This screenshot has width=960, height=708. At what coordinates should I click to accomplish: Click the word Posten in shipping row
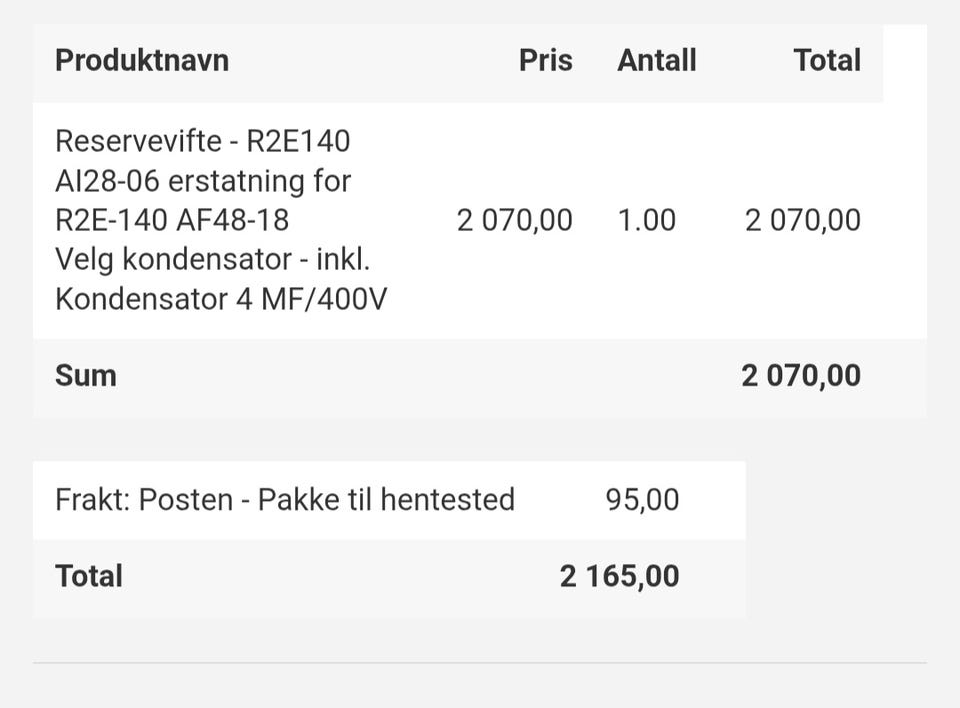pos(186,500)
